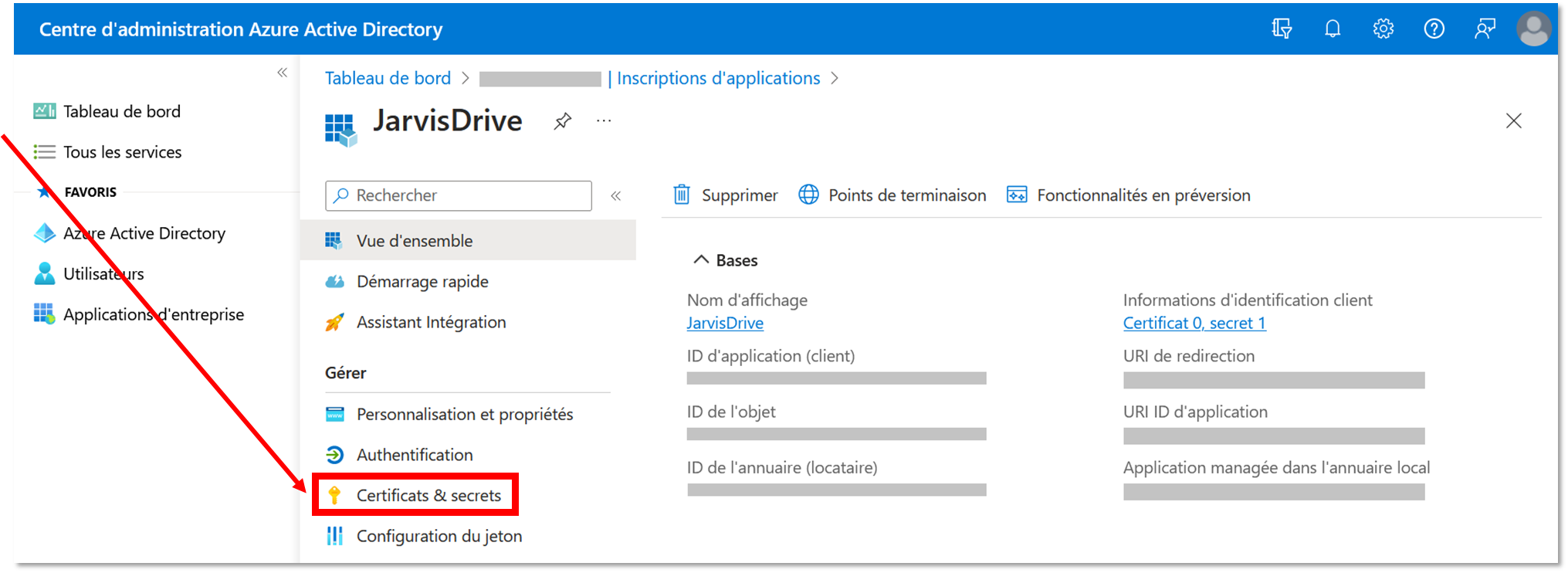
Task: Click the Nom d'affichage label
Action: click(x=747, y=300)
